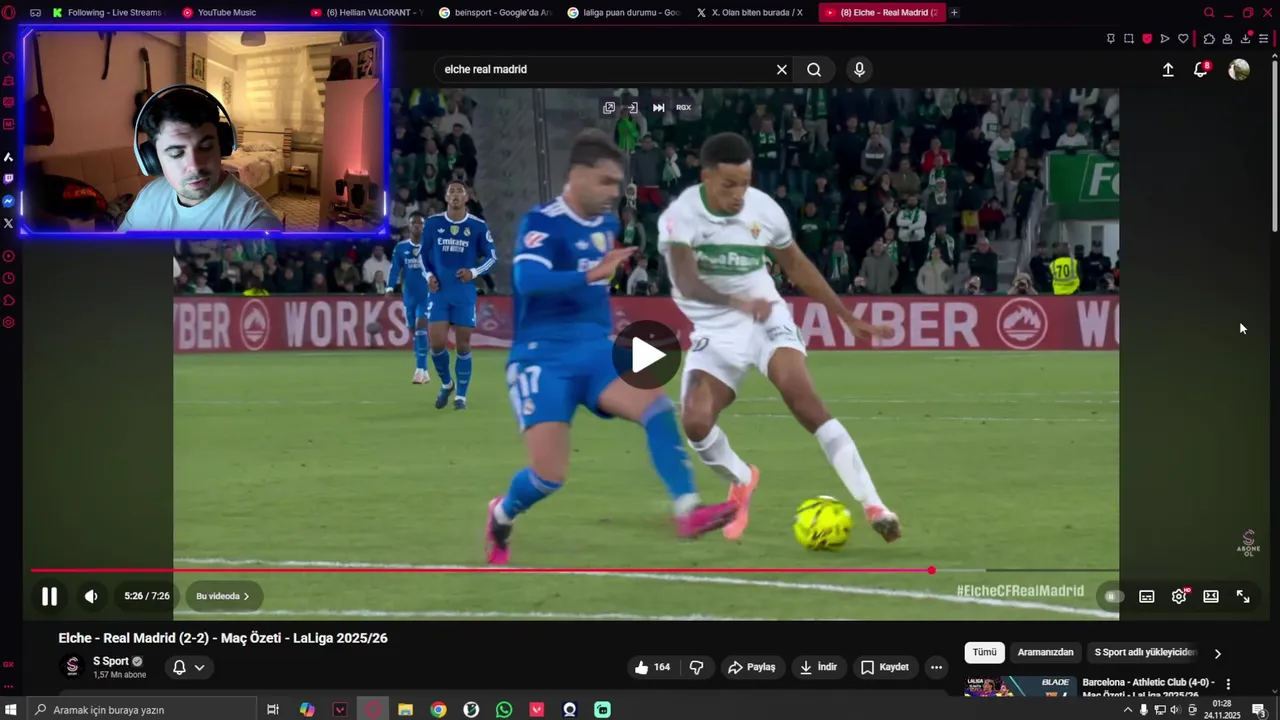Open the Opera GX menu logo
Screen dimensions: 1280x720
click(9, 12)
